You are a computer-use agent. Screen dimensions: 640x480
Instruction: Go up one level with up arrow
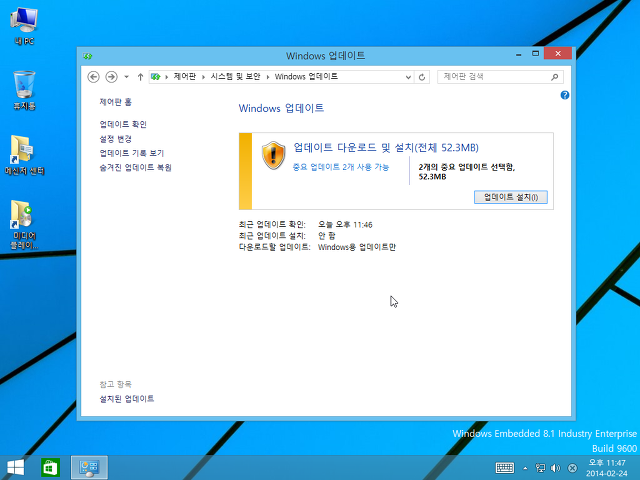click(x=140, y=77)
